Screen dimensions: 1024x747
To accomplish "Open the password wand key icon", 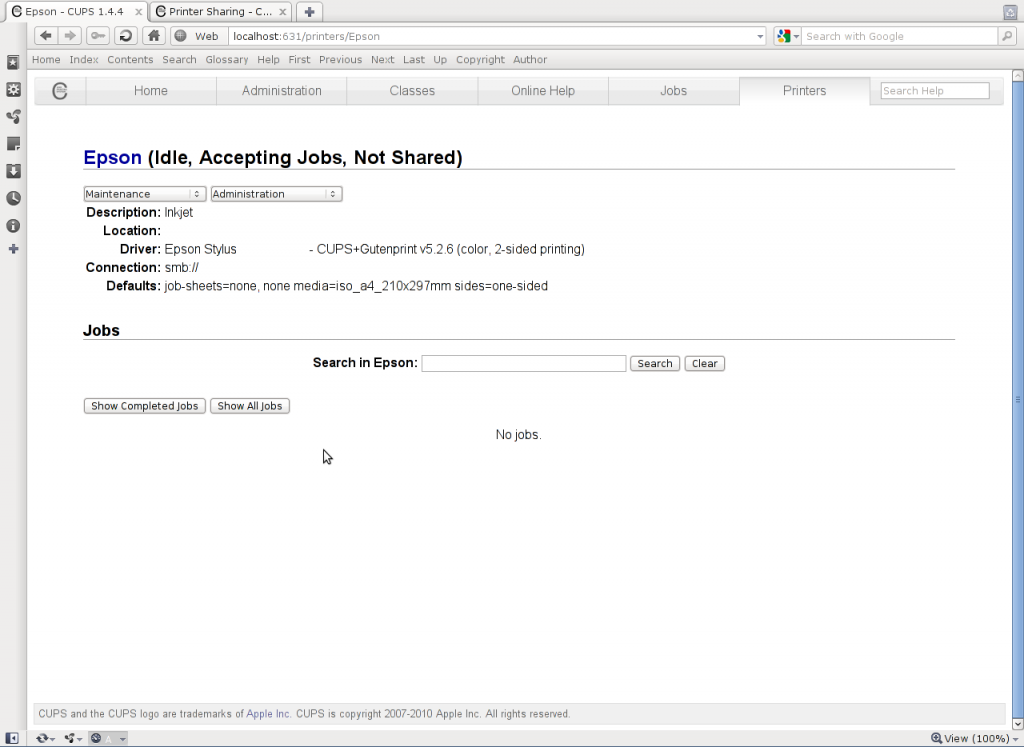I will tap(98, 36).
